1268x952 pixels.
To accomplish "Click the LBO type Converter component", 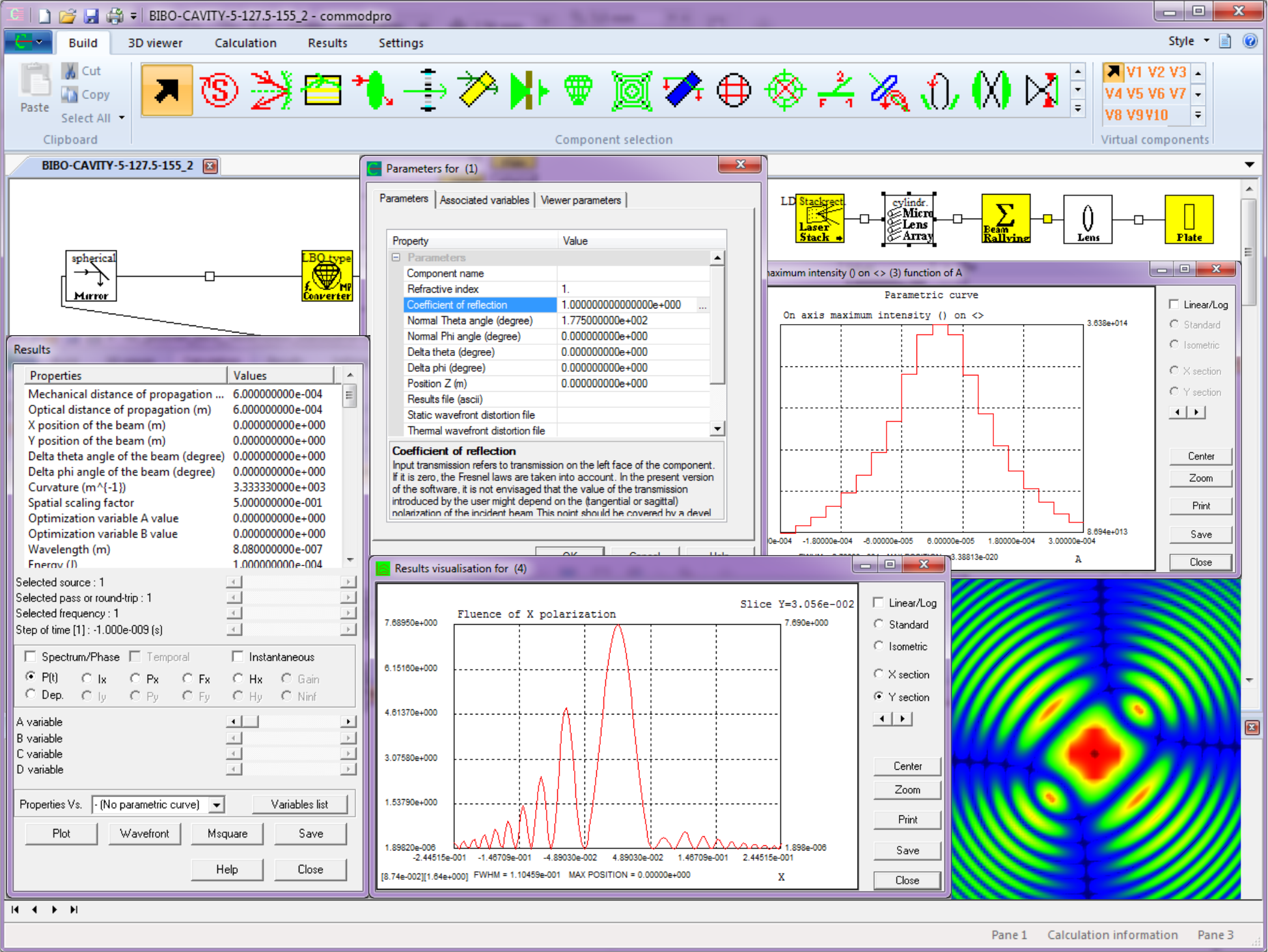I will pyautogui.click(x=327, y=277).
